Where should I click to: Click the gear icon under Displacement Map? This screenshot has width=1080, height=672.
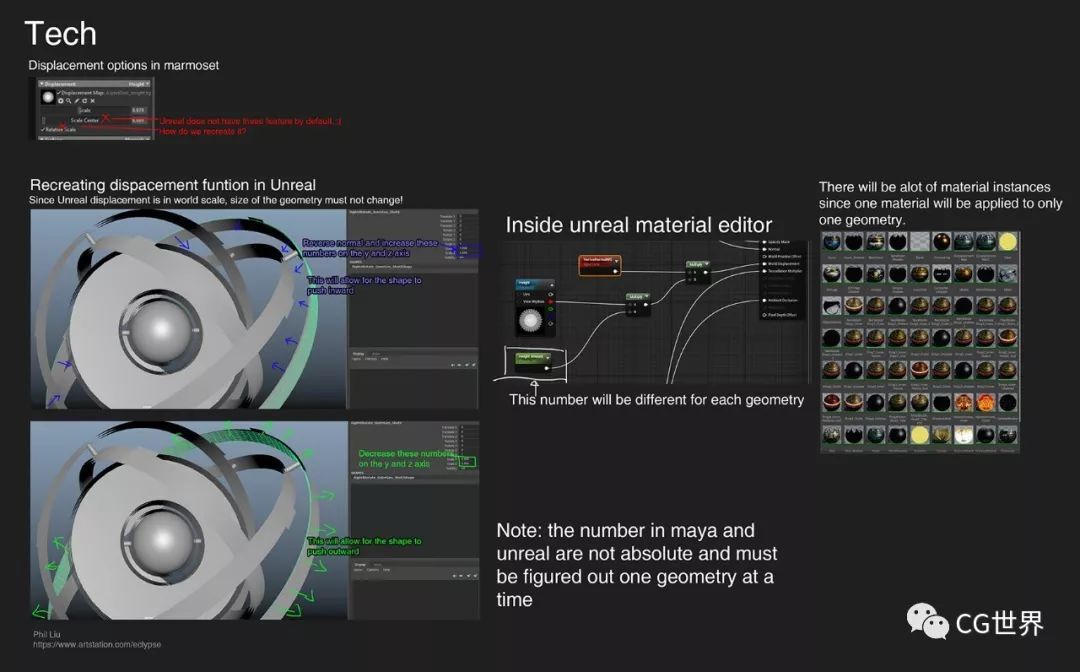[61, 101]
